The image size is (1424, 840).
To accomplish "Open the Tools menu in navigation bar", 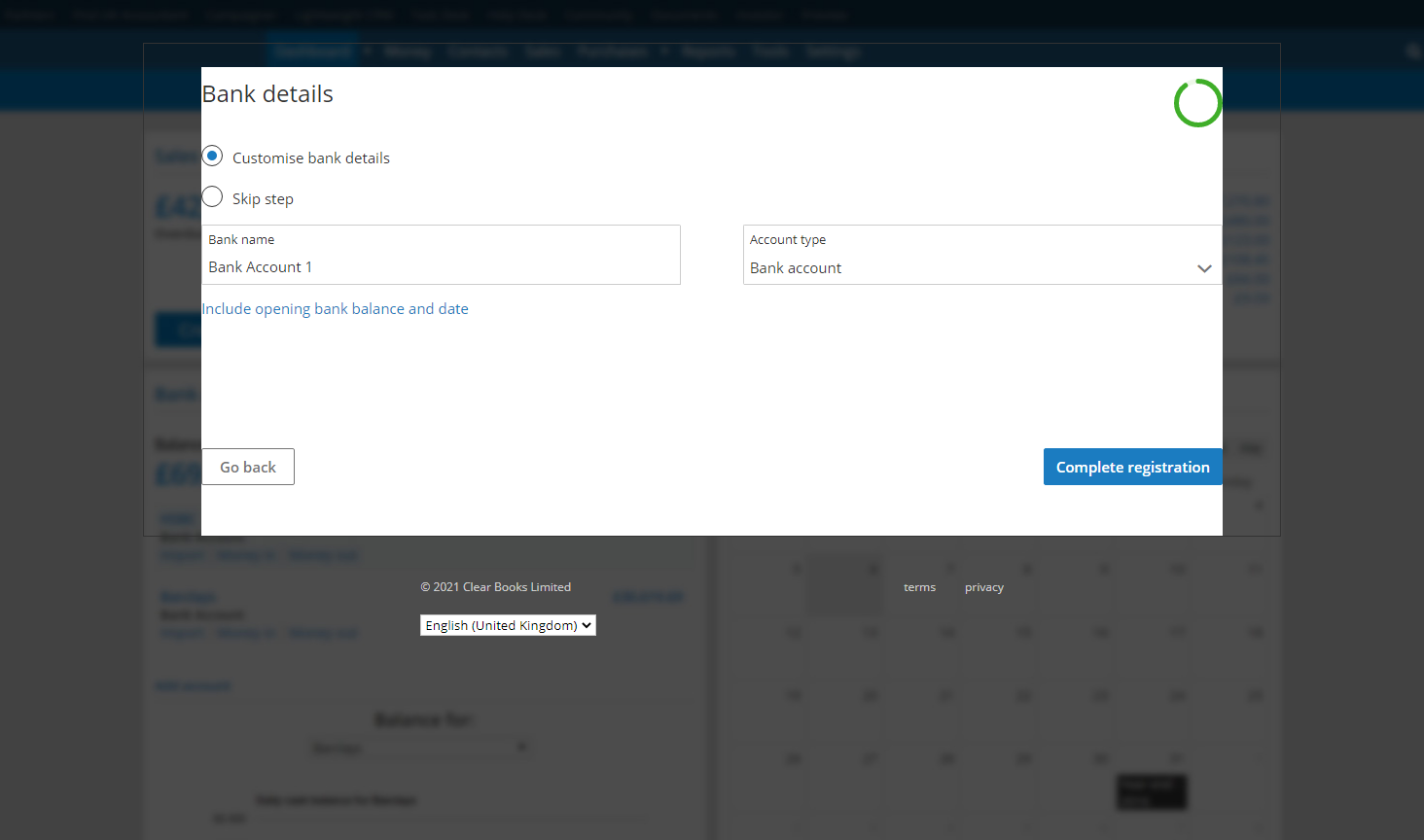I will coord(770,52).
